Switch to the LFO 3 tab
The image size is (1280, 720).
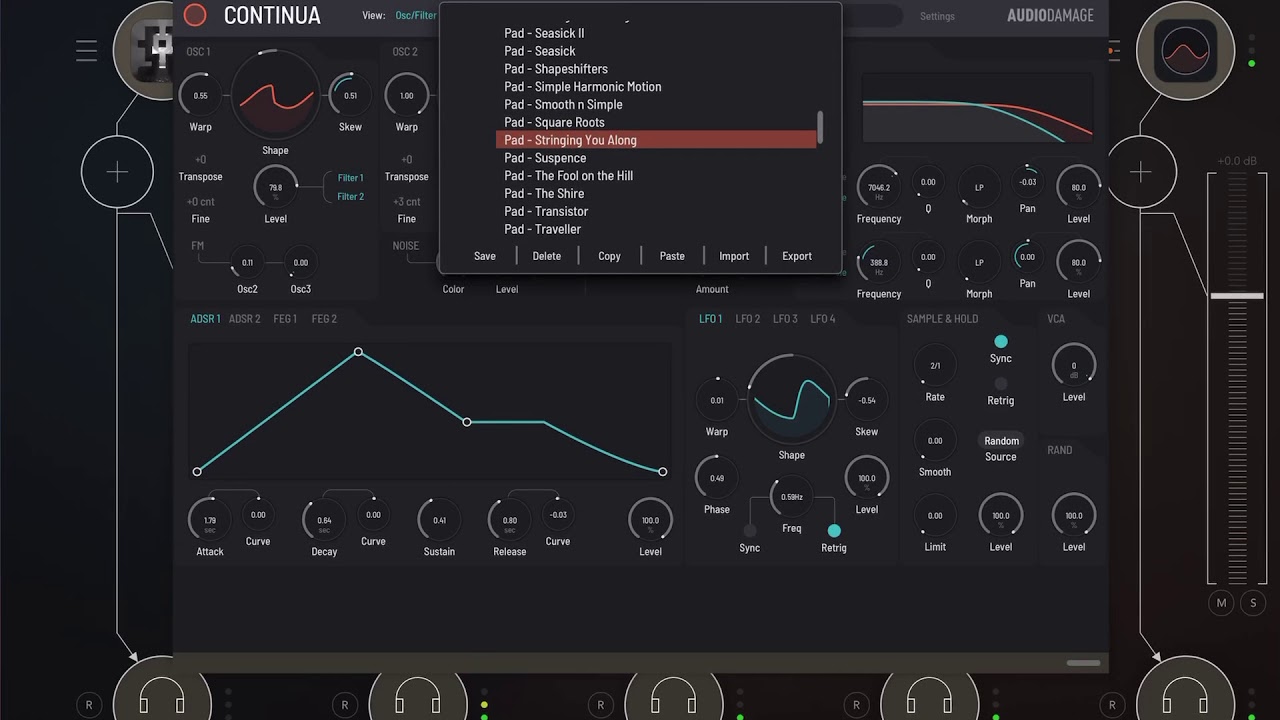coord(785,319)
